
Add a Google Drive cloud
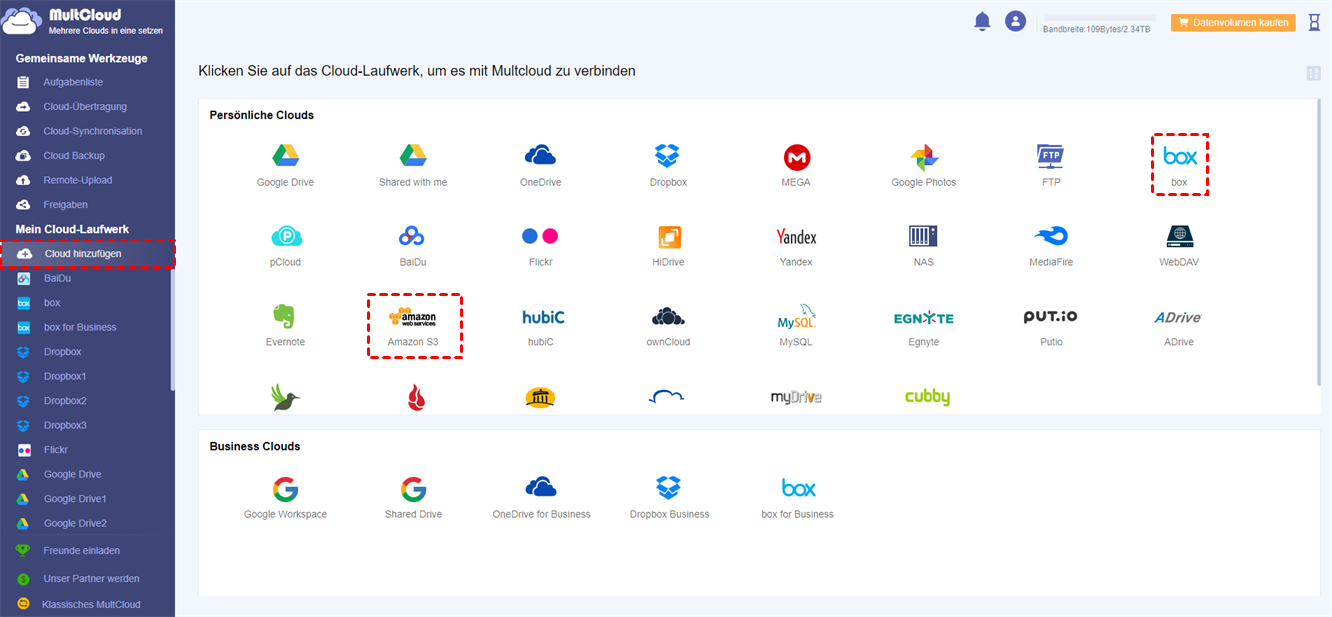(x=285, y=165)
